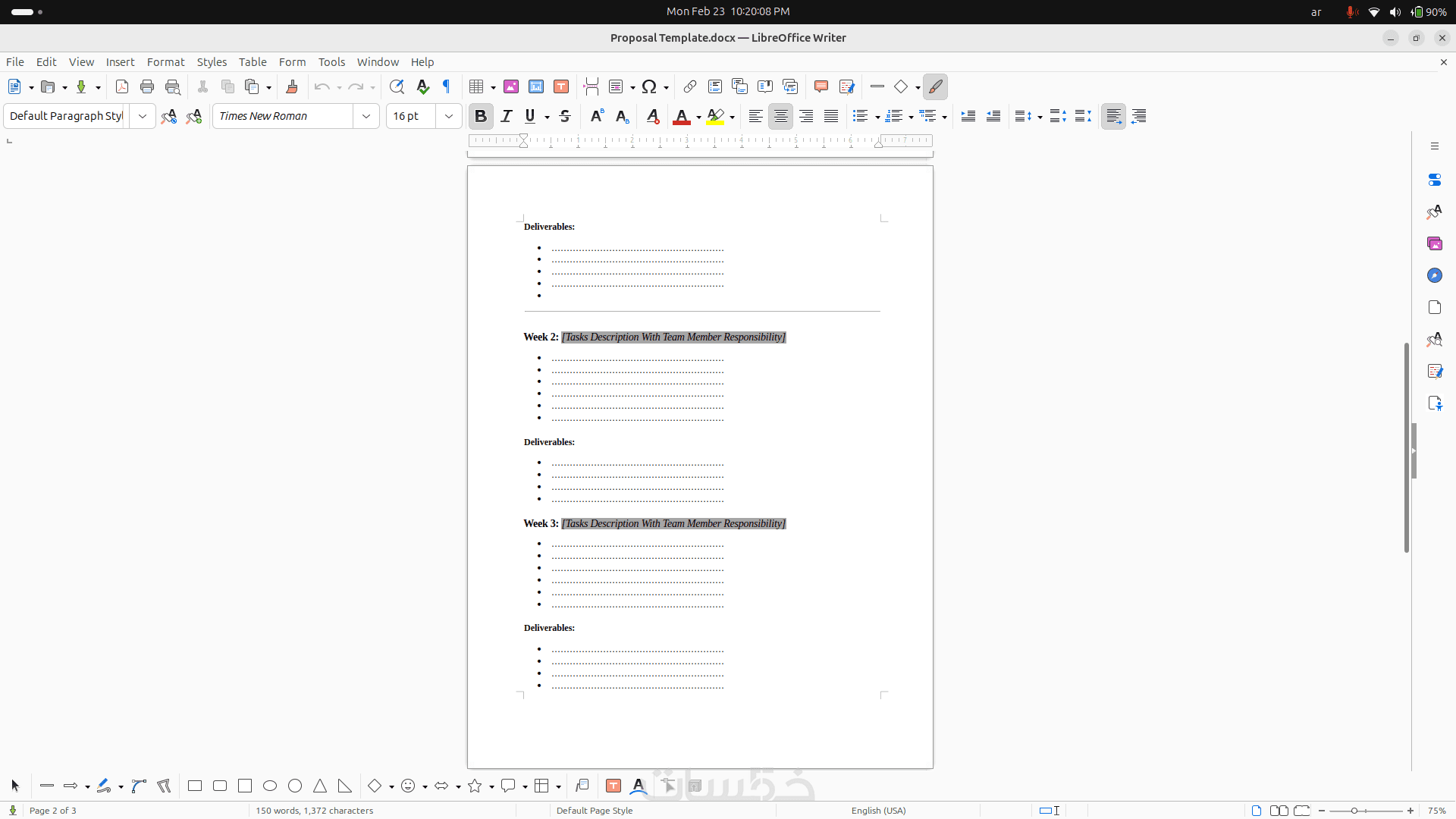Click the Insert Hyperlink icon
The height and width of the screenshot is (819, 1456).
click(690, 86)
